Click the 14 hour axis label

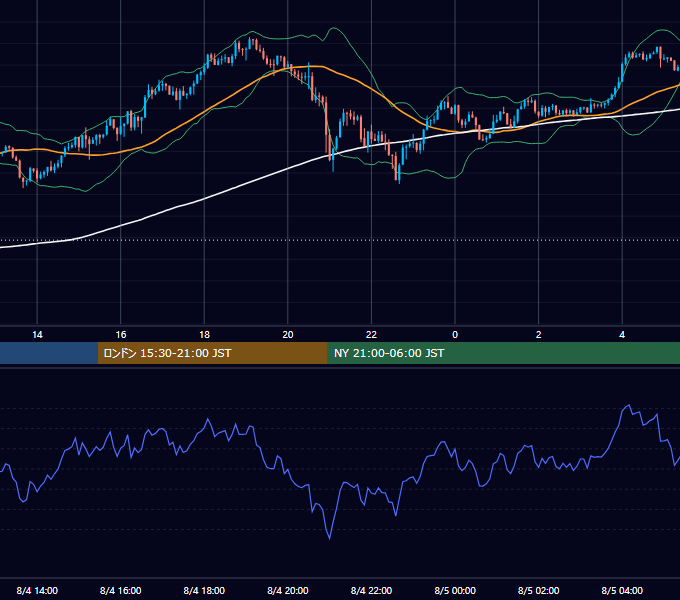(x=37, y=335)
